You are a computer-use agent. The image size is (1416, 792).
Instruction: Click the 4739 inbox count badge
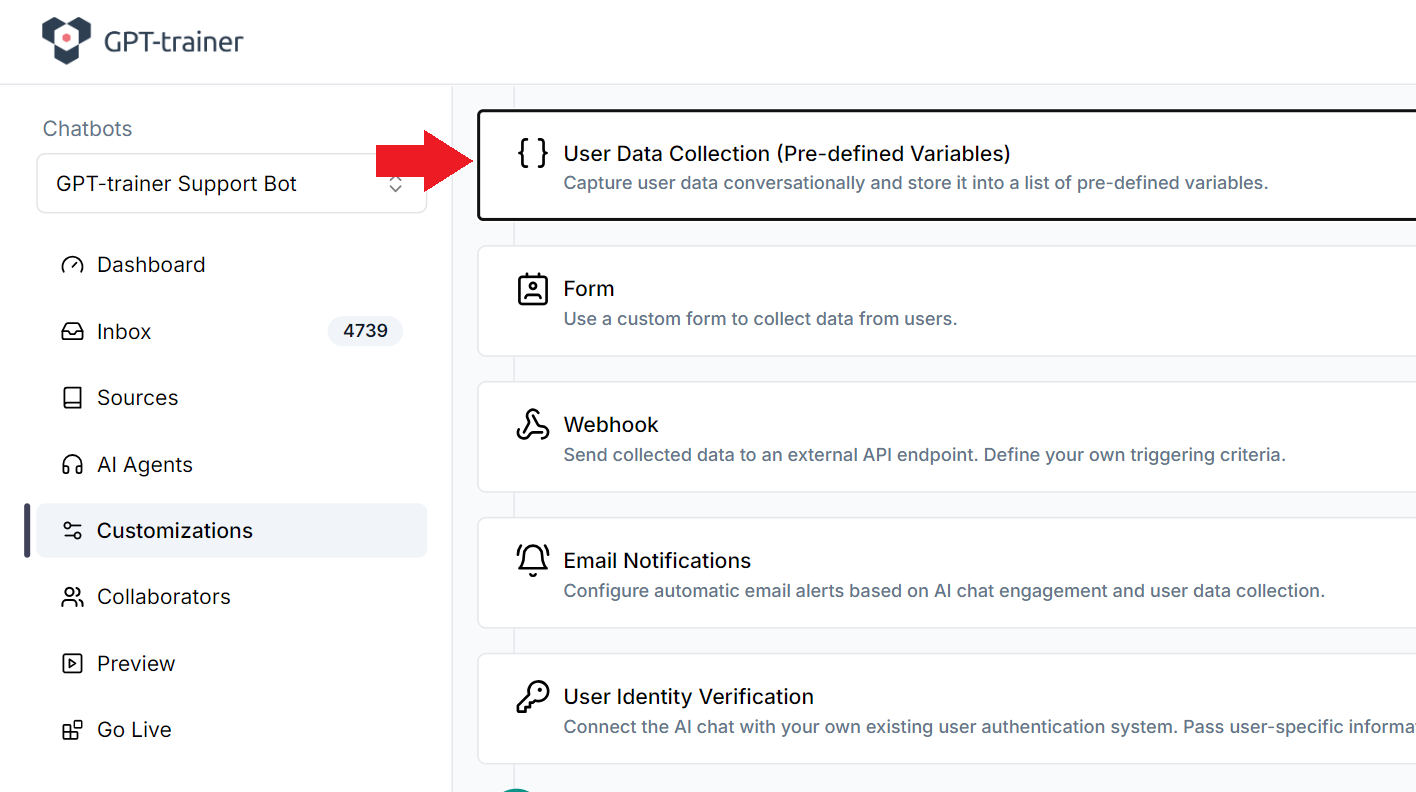click(x=365, y=331)
